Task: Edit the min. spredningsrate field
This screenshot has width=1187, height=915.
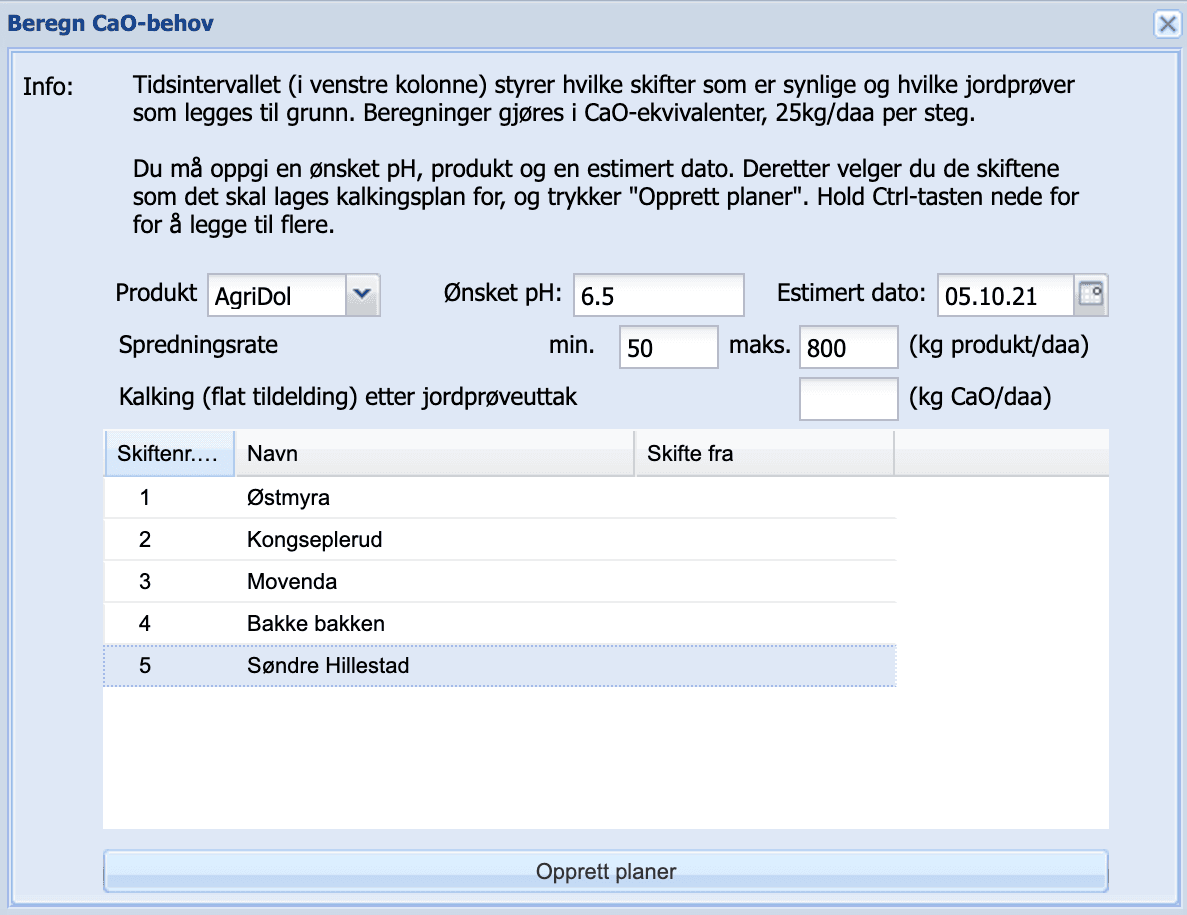Action: [668, 347]
